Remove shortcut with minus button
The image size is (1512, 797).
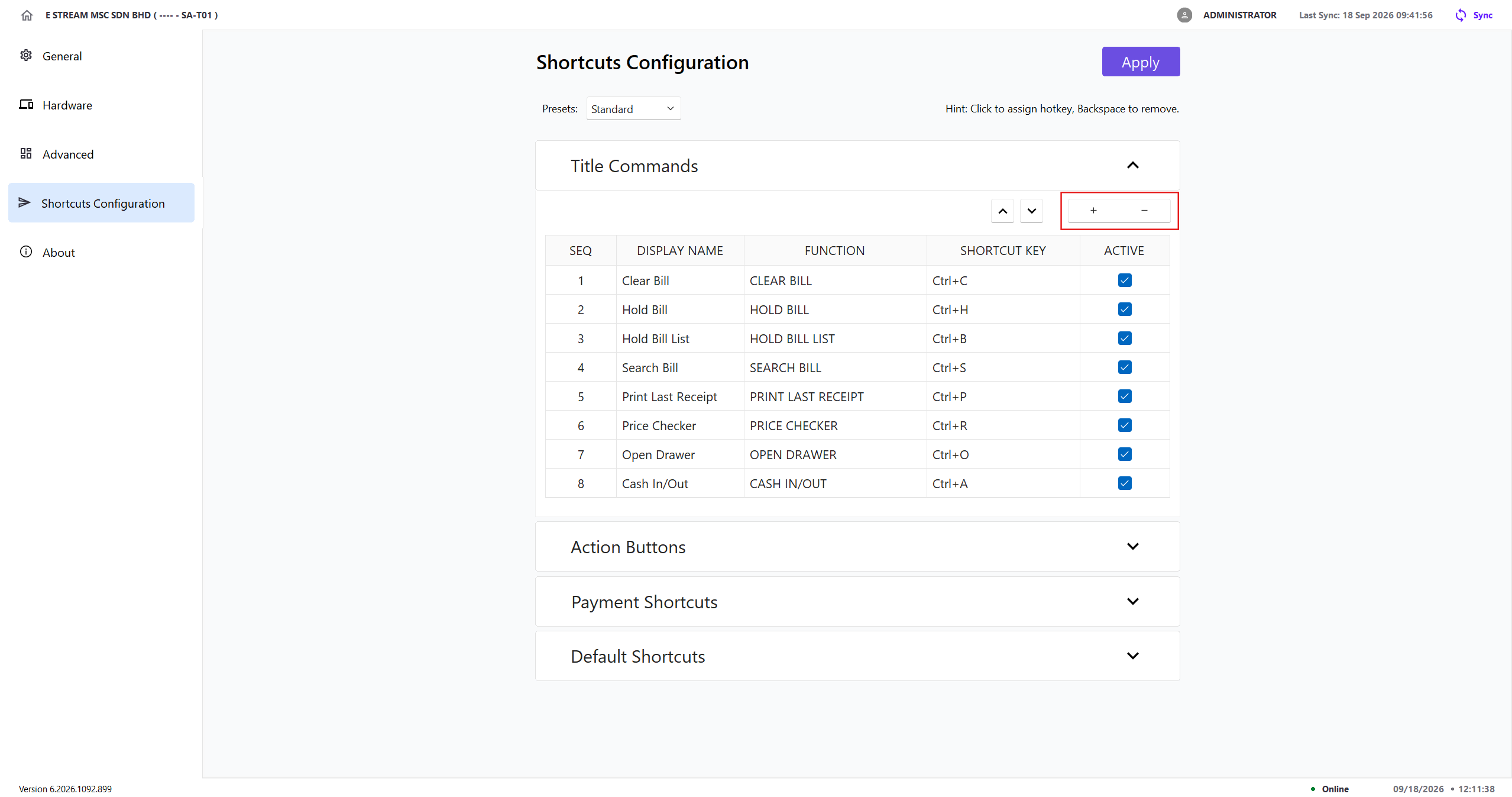pyautogui.click(x=1144, y=211)
